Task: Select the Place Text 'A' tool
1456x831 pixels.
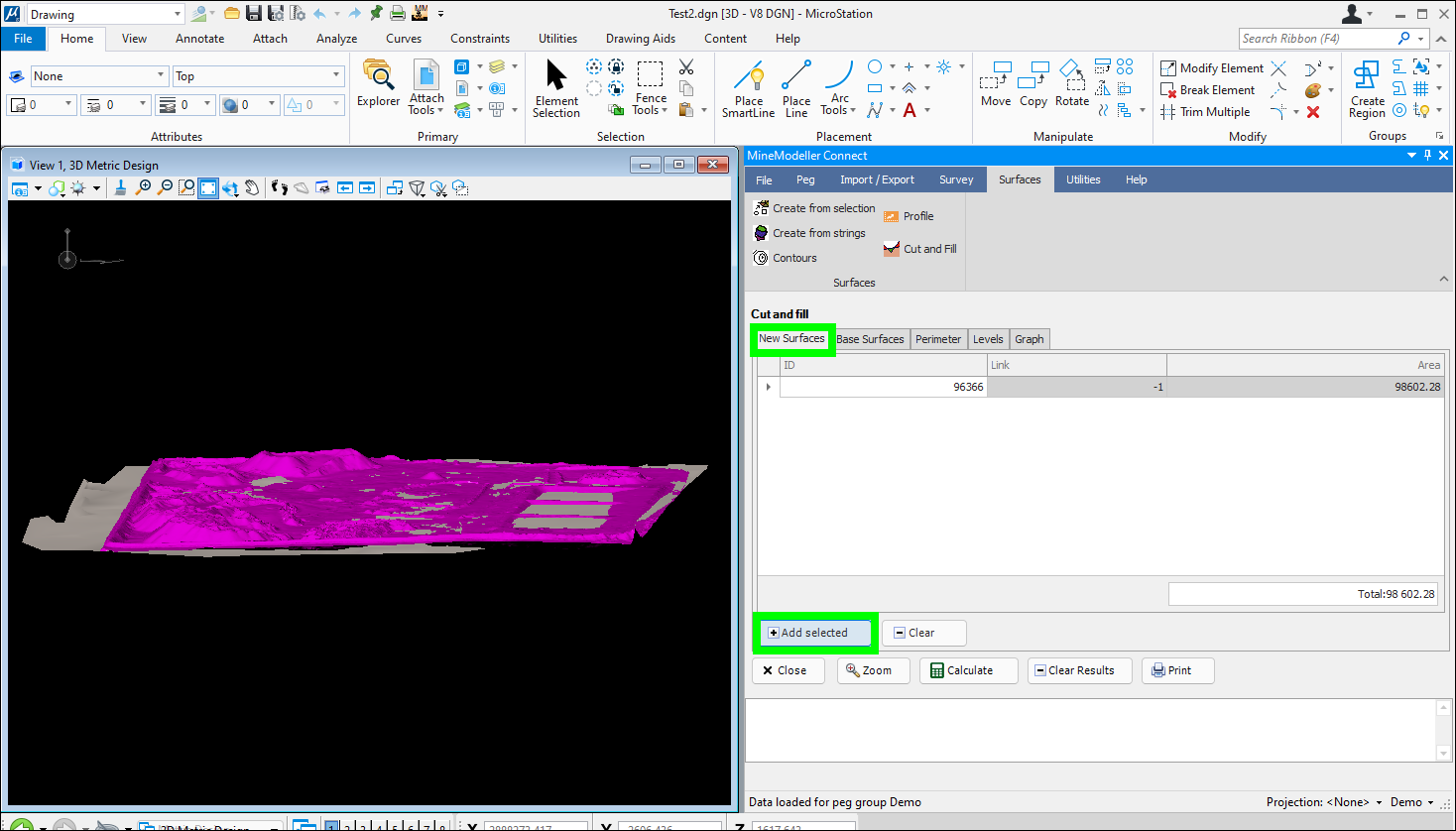Action: coord(910,111)
